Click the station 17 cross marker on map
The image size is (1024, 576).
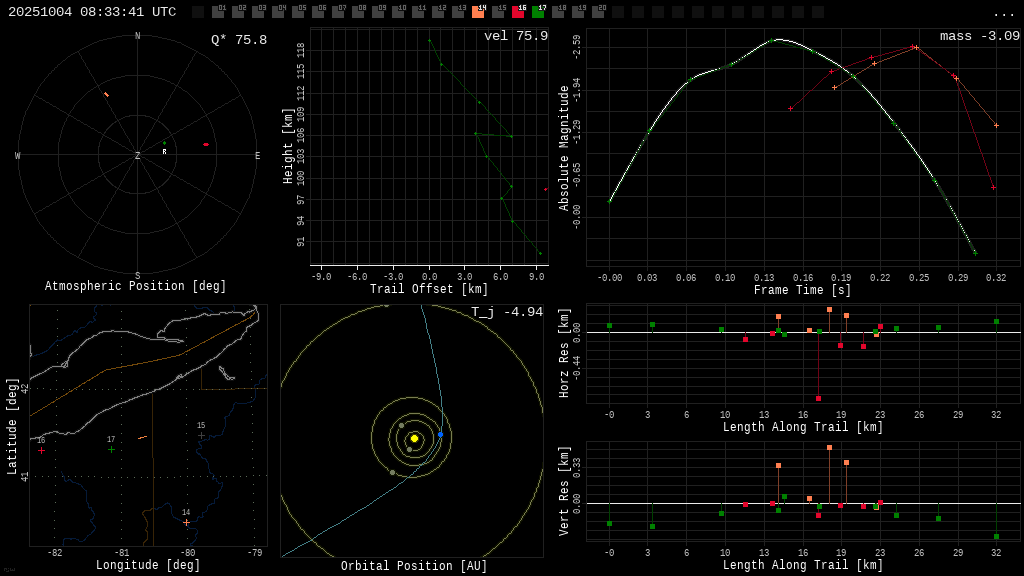(111, 450)
